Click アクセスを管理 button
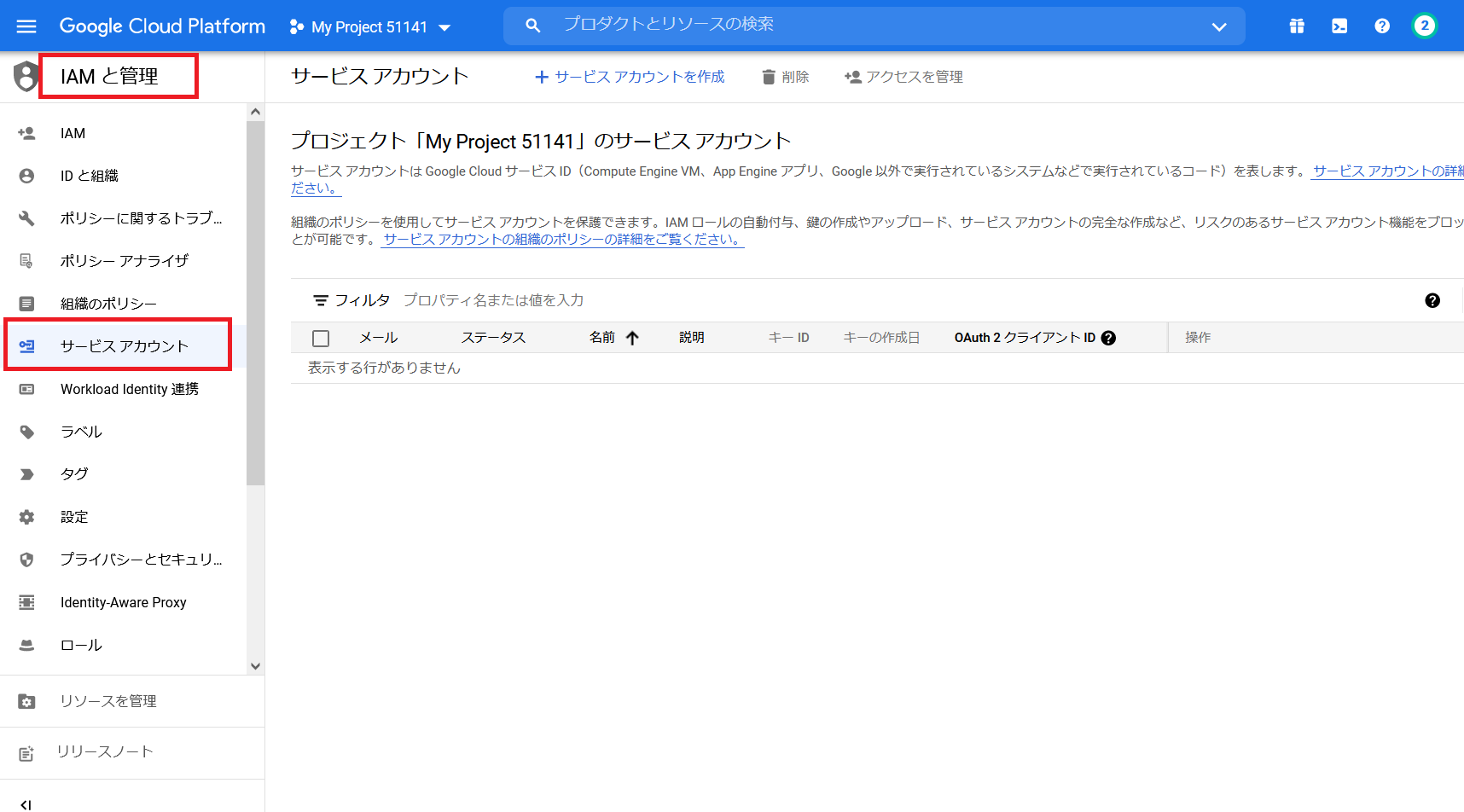 coord(904,77)
